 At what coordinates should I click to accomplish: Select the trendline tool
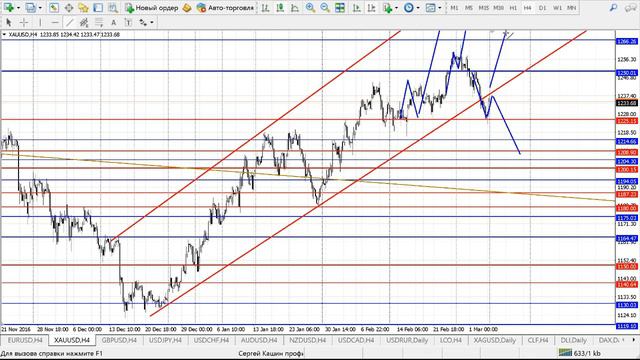pyautogui.click(x=70, y=22)
